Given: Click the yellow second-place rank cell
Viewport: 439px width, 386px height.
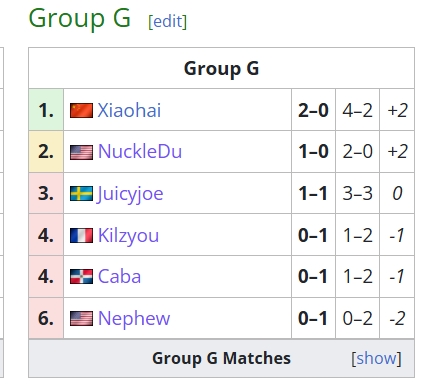Looking at the screenshot, I should (x=46, y=152).
